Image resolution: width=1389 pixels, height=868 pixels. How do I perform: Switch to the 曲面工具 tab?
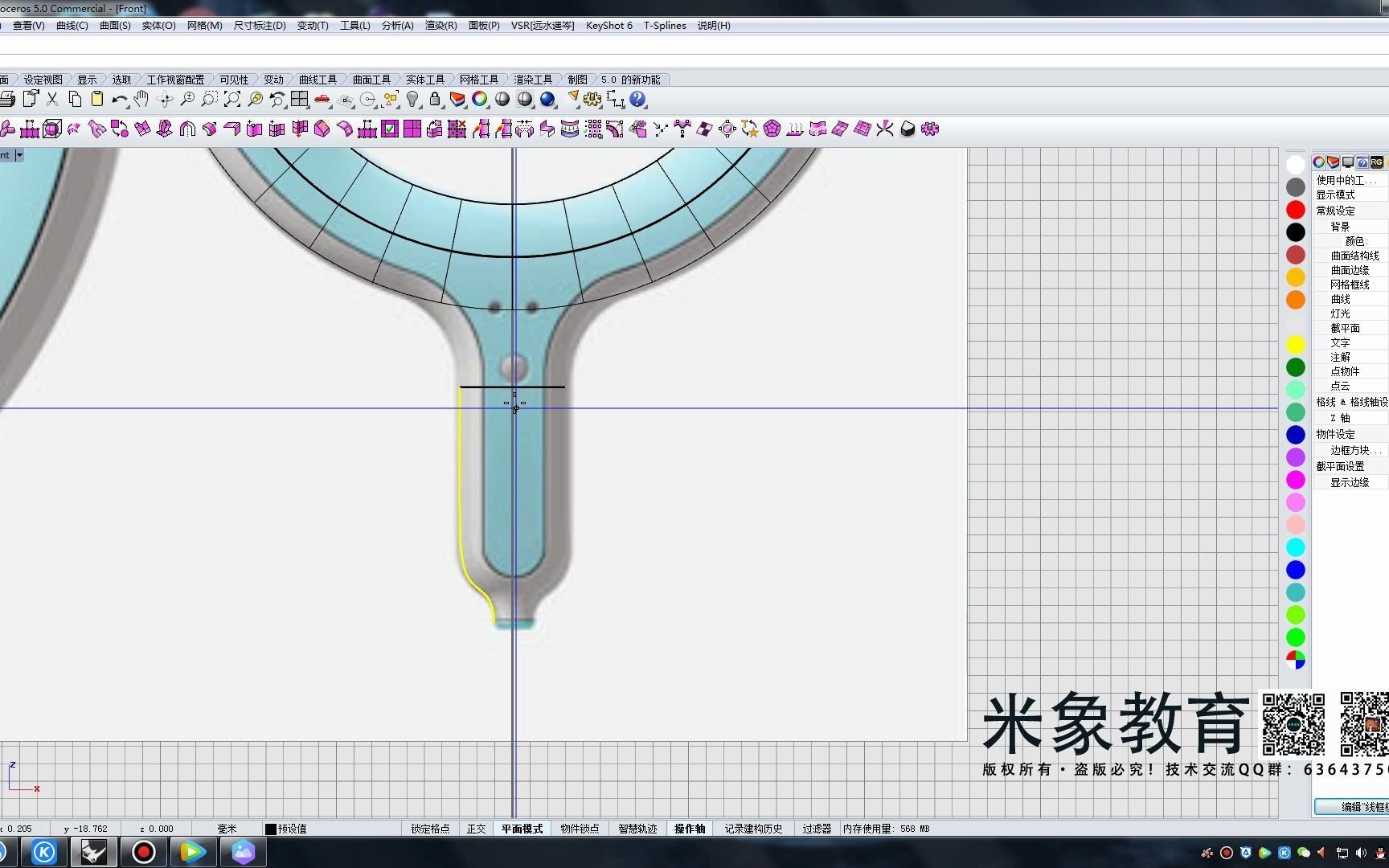tap(371, 79)
